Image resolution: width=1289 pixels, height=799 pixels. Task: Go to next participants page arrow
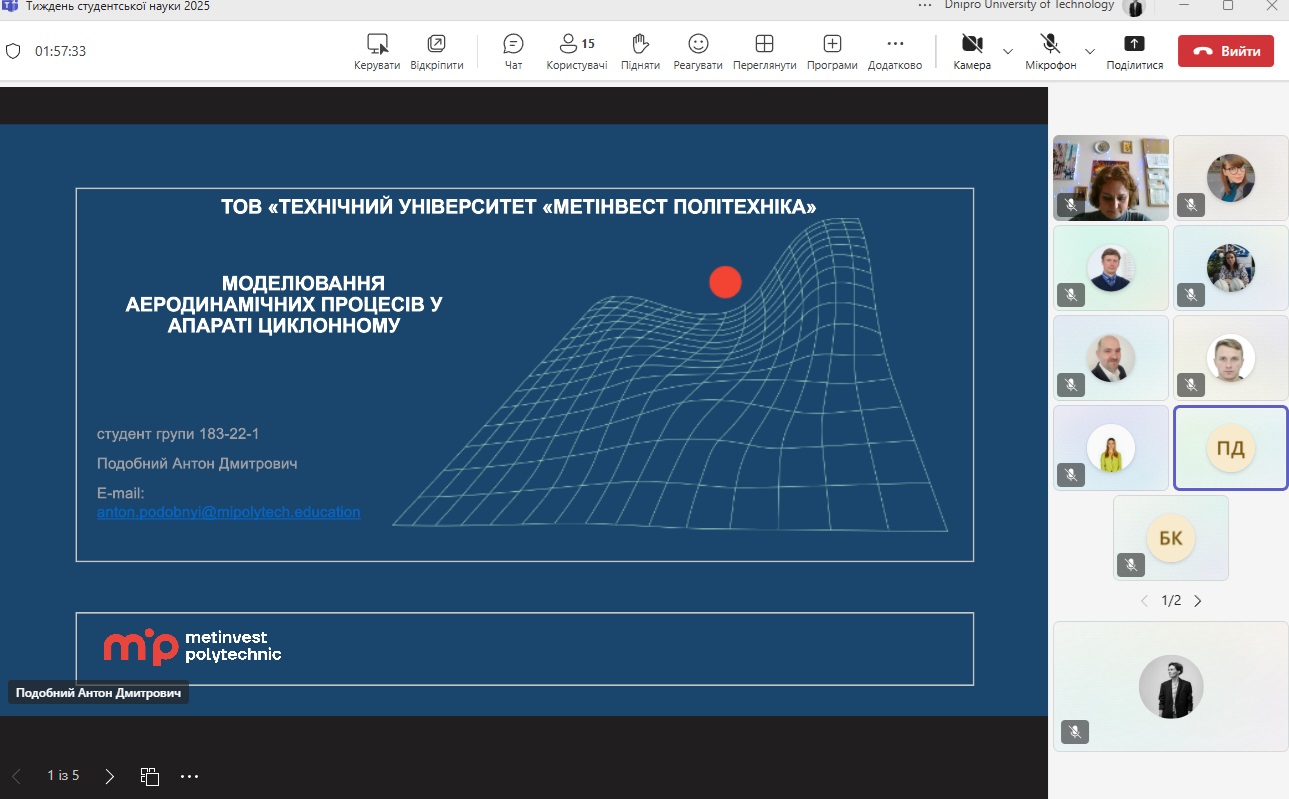(x=1198, y=601)
